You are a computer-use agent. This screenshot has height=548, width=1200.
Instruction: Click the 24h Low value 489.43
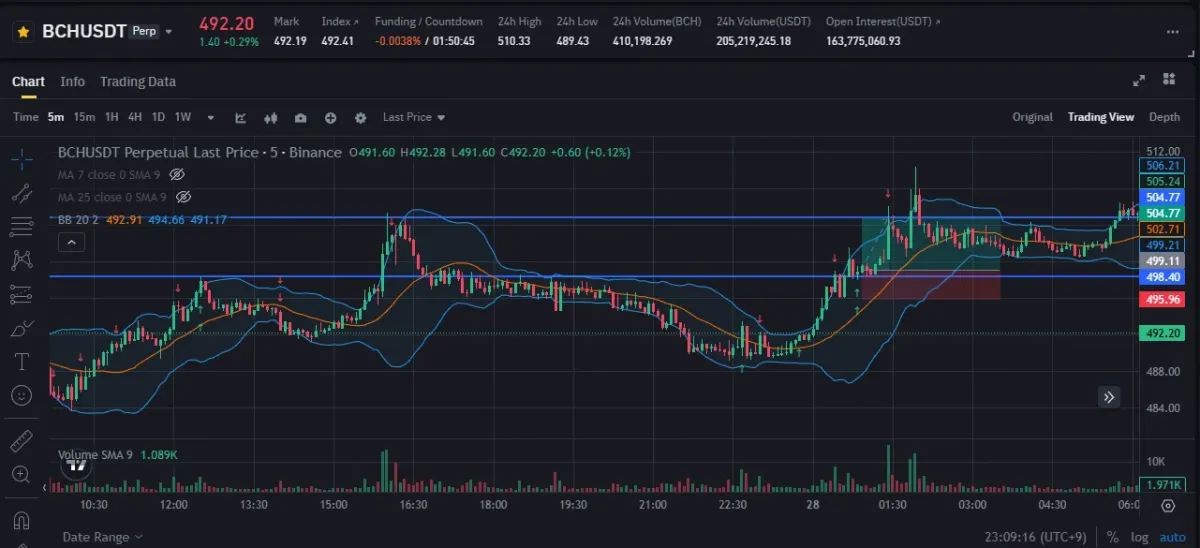tap(573, 41)
